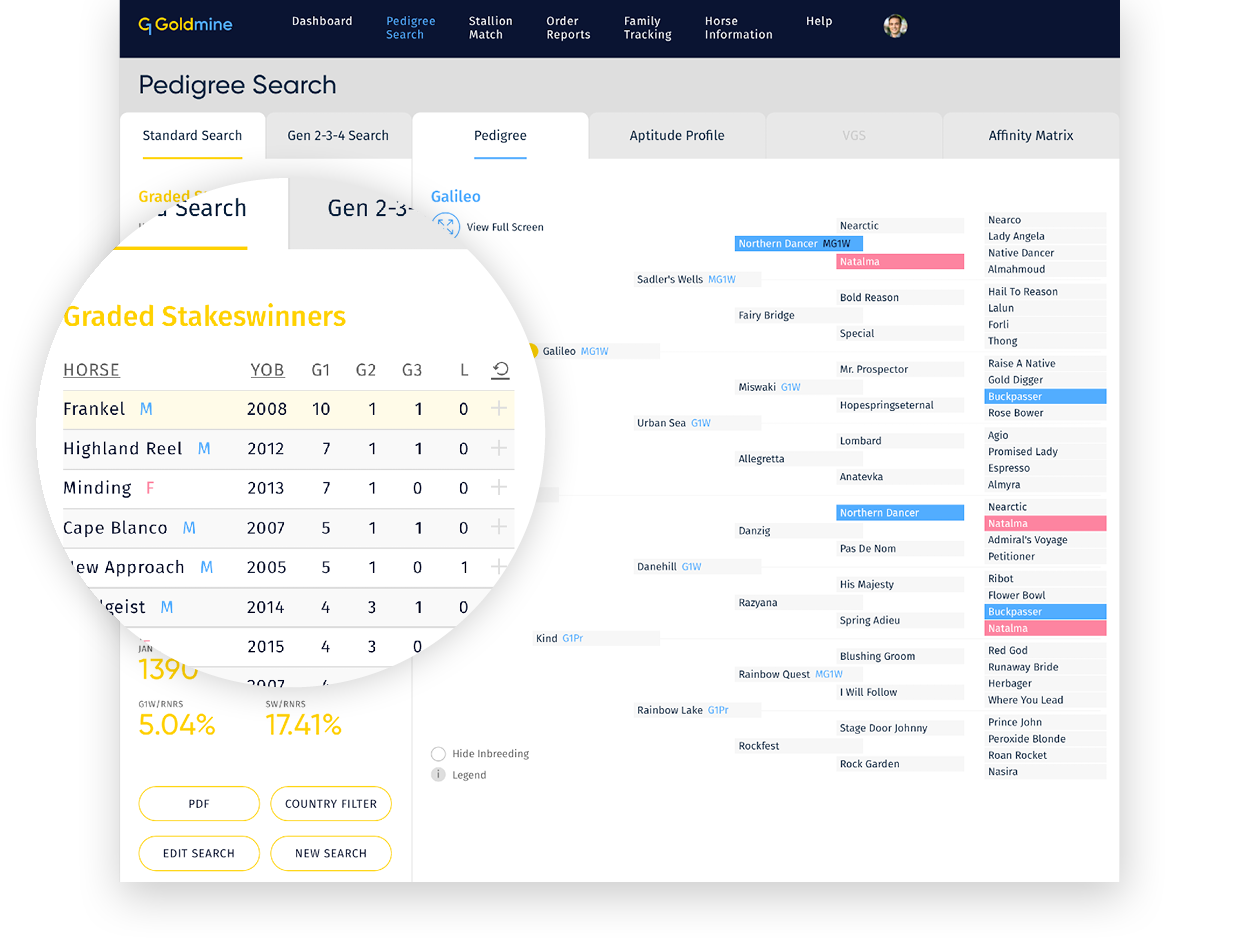
Task: Switch to the Standard Search tab
Action: pos(192,136)
